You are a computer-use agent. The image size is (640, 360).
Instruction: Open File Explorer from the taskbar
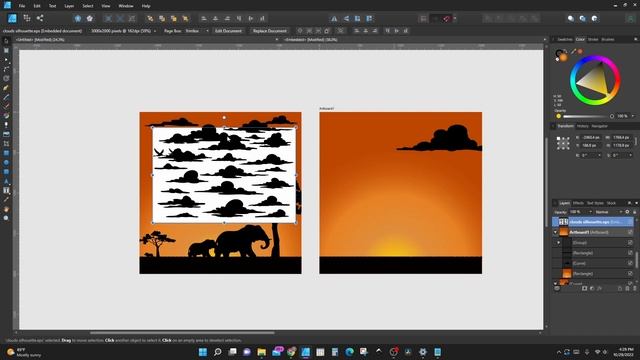tap(261, 352)
